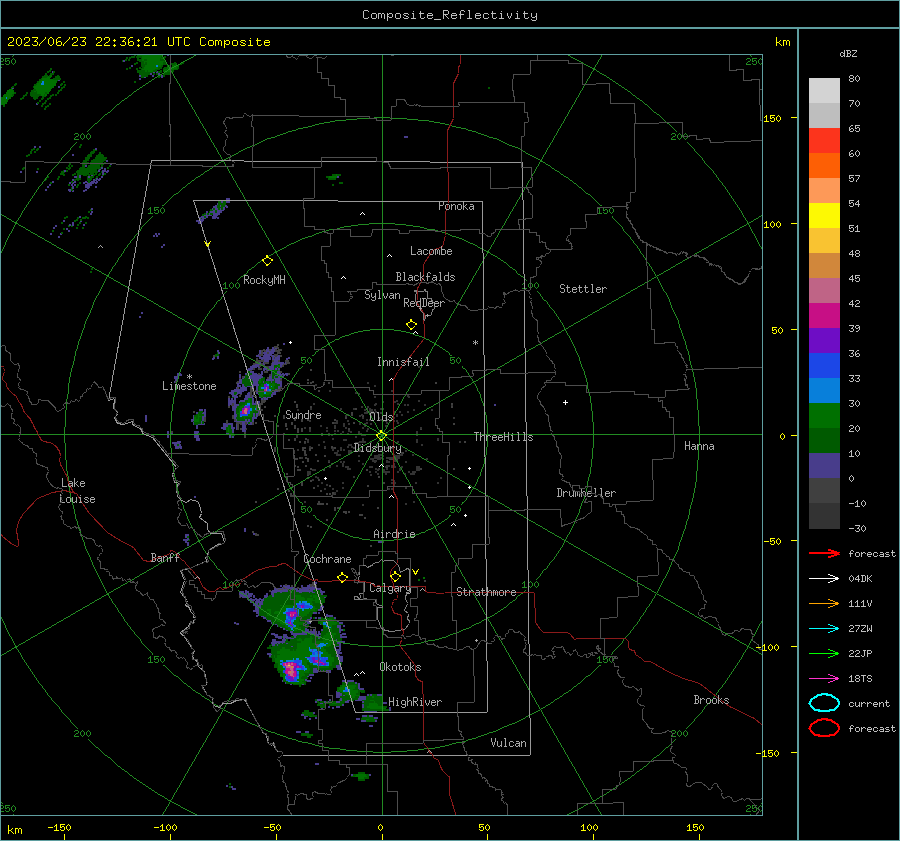Click the Olds label
The image size is (900, 841).
pyautogui.click(x=381, y=417)
